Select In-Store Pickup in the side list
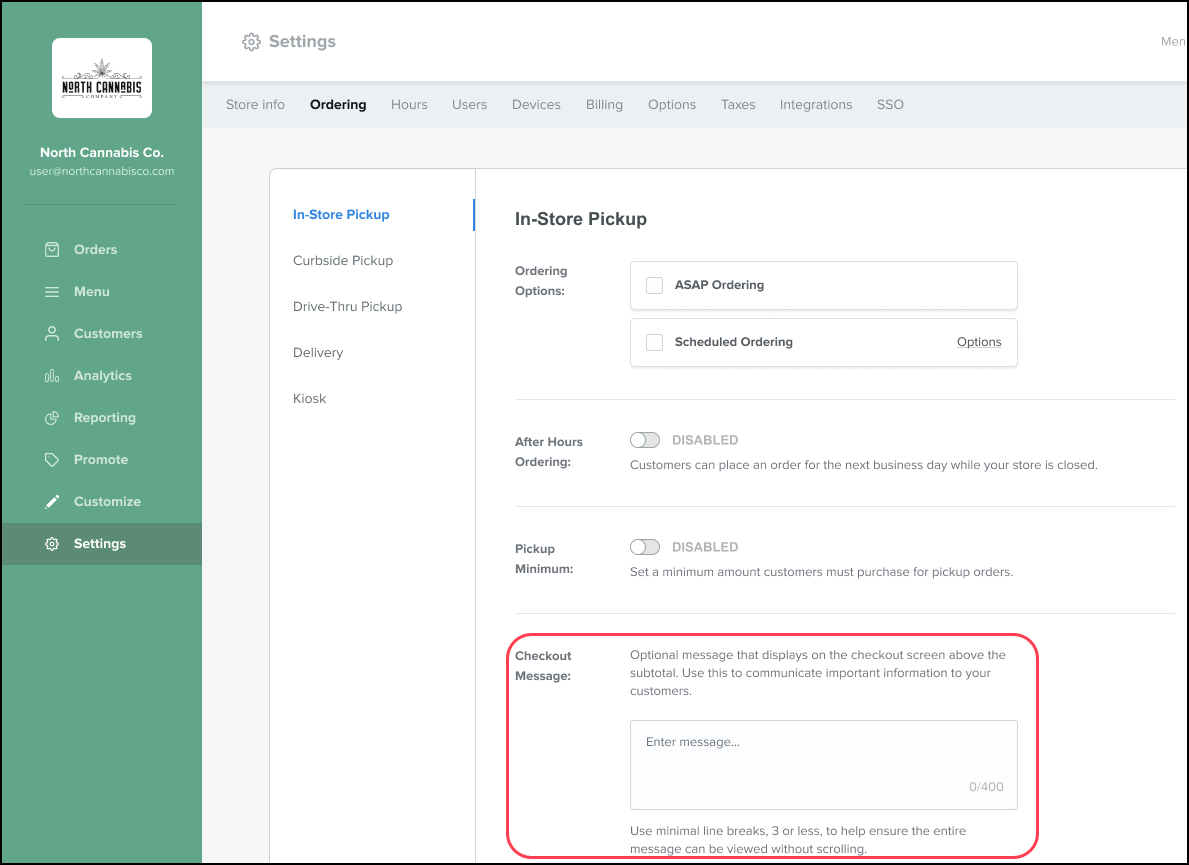Viewport: 1189px width, 865px height. [x=341, y=215]
